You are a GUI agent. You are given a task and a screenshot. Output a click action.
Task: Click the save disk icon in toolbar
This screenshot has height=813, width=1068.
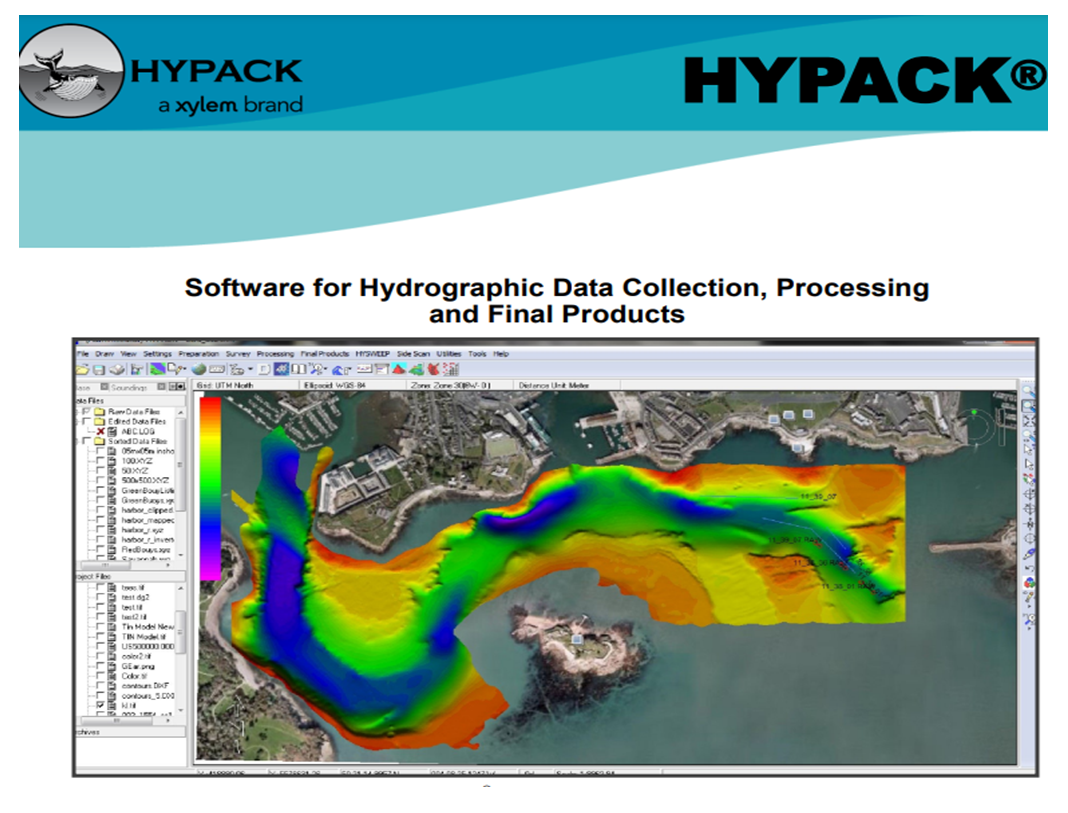tap(99, 369)
